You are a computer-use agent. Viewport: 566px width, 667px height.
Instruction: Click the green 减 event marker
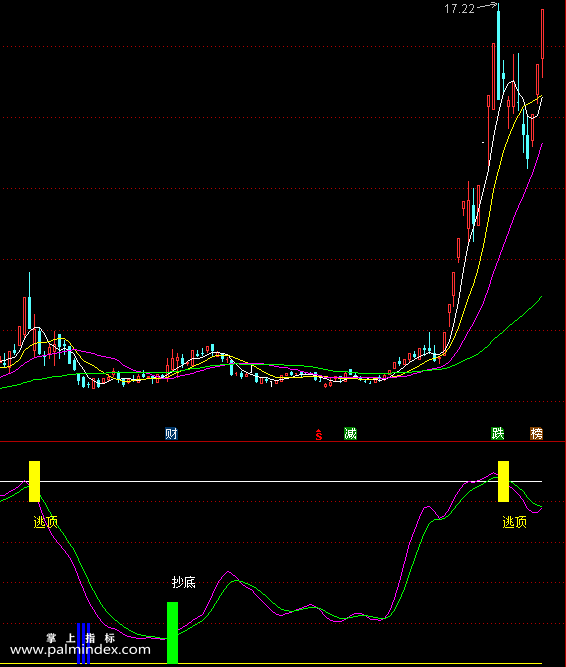pos(350,434)
